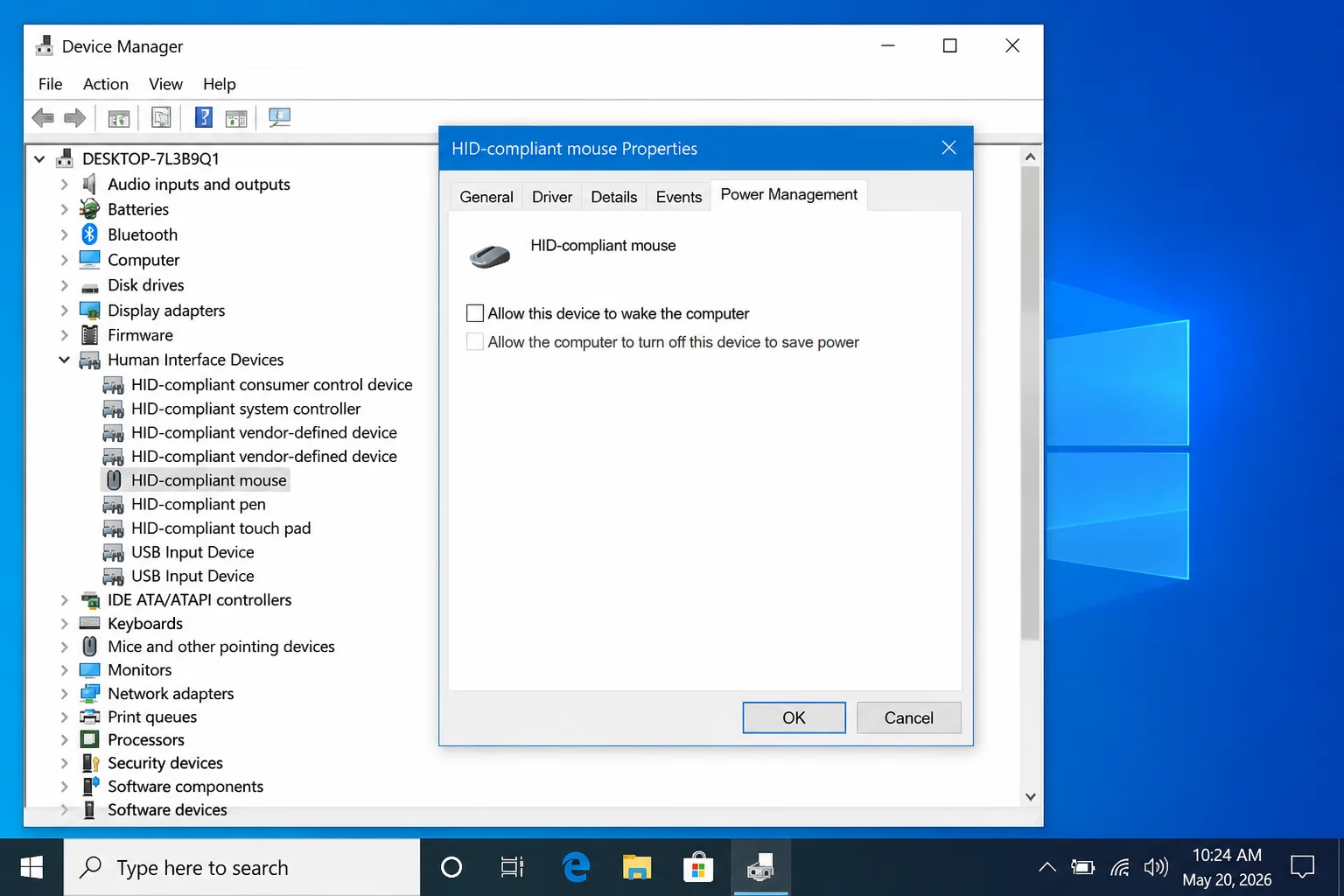Click Scan for hardware changes monitor icon
This screenshot has height=896, width=1344.
[279, 117]
